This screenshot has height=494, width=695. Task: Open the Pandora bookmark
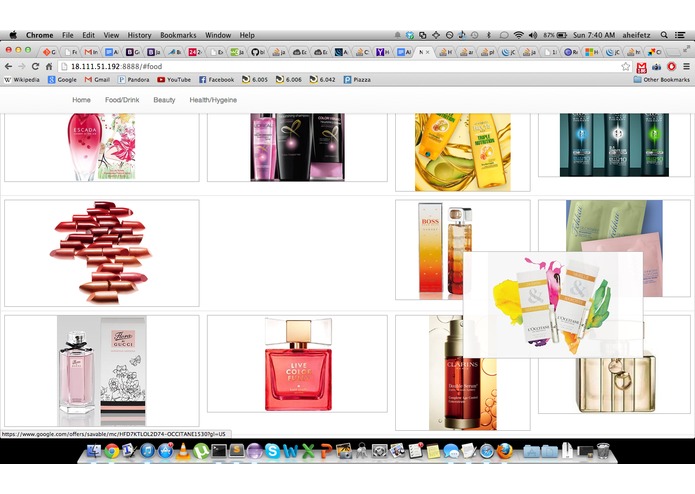tap(134, 80)
